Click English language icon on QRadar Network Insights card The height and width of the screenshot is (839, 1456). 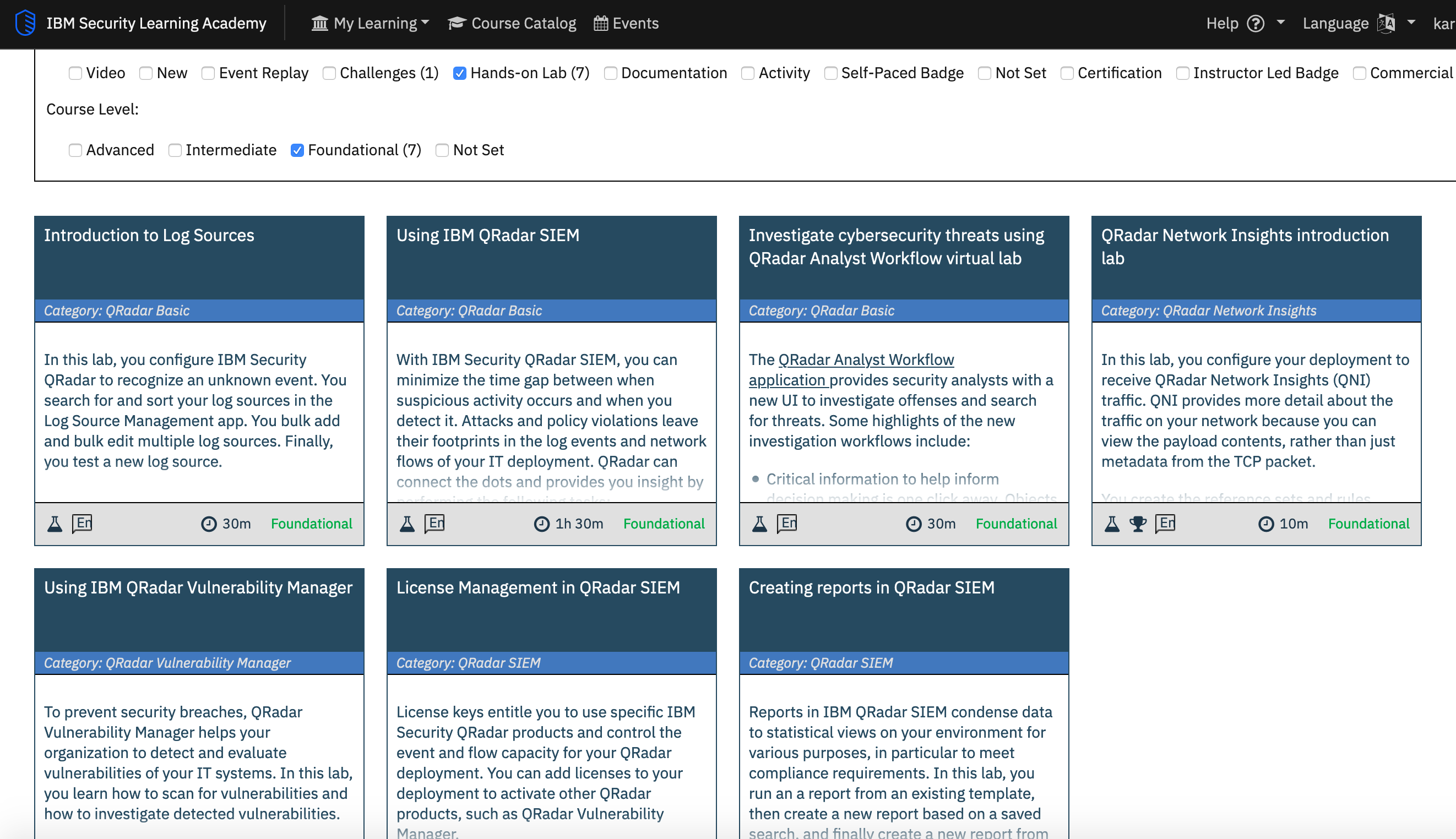[x=1165, y=524]
